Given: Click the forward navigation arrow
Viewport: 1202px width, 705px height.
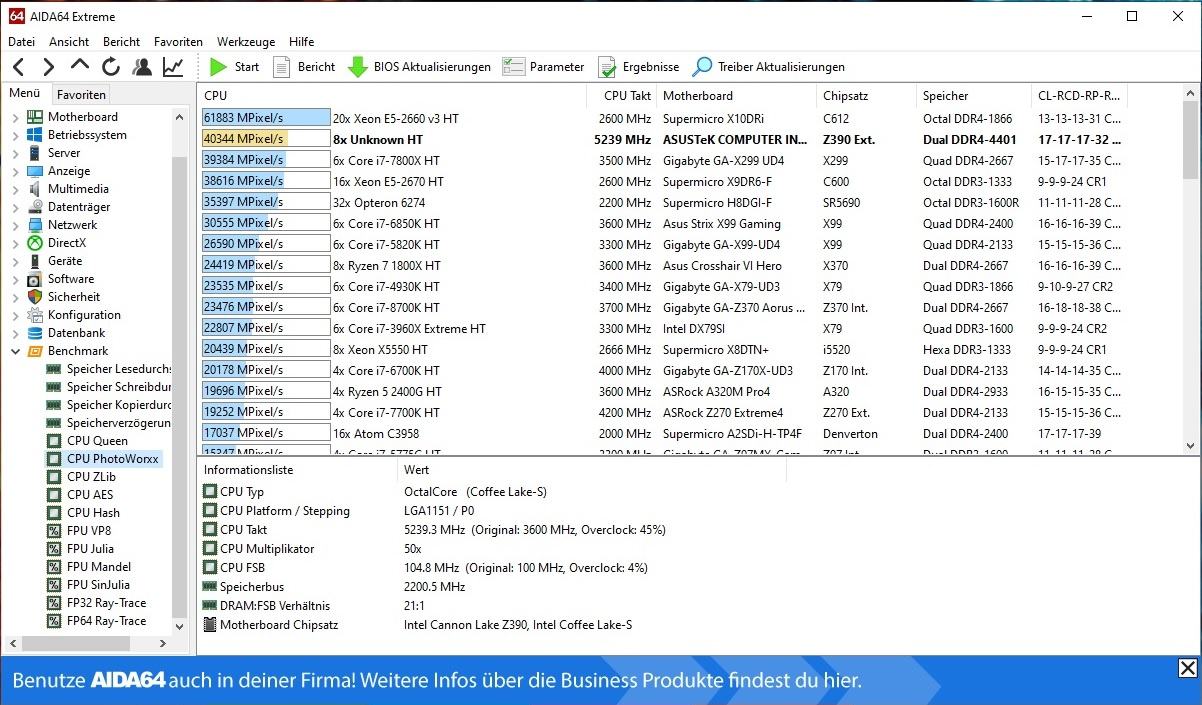Looking at the screenshot, I should pyautogui.click(x=48, y=67).
